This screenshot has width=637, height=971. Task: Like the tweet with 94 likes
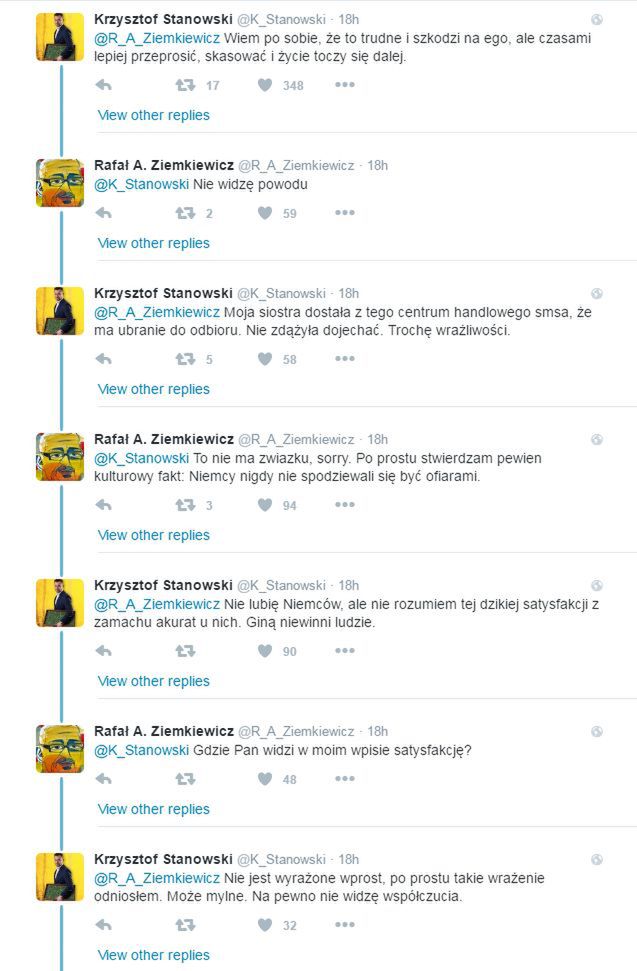(265, 505)
